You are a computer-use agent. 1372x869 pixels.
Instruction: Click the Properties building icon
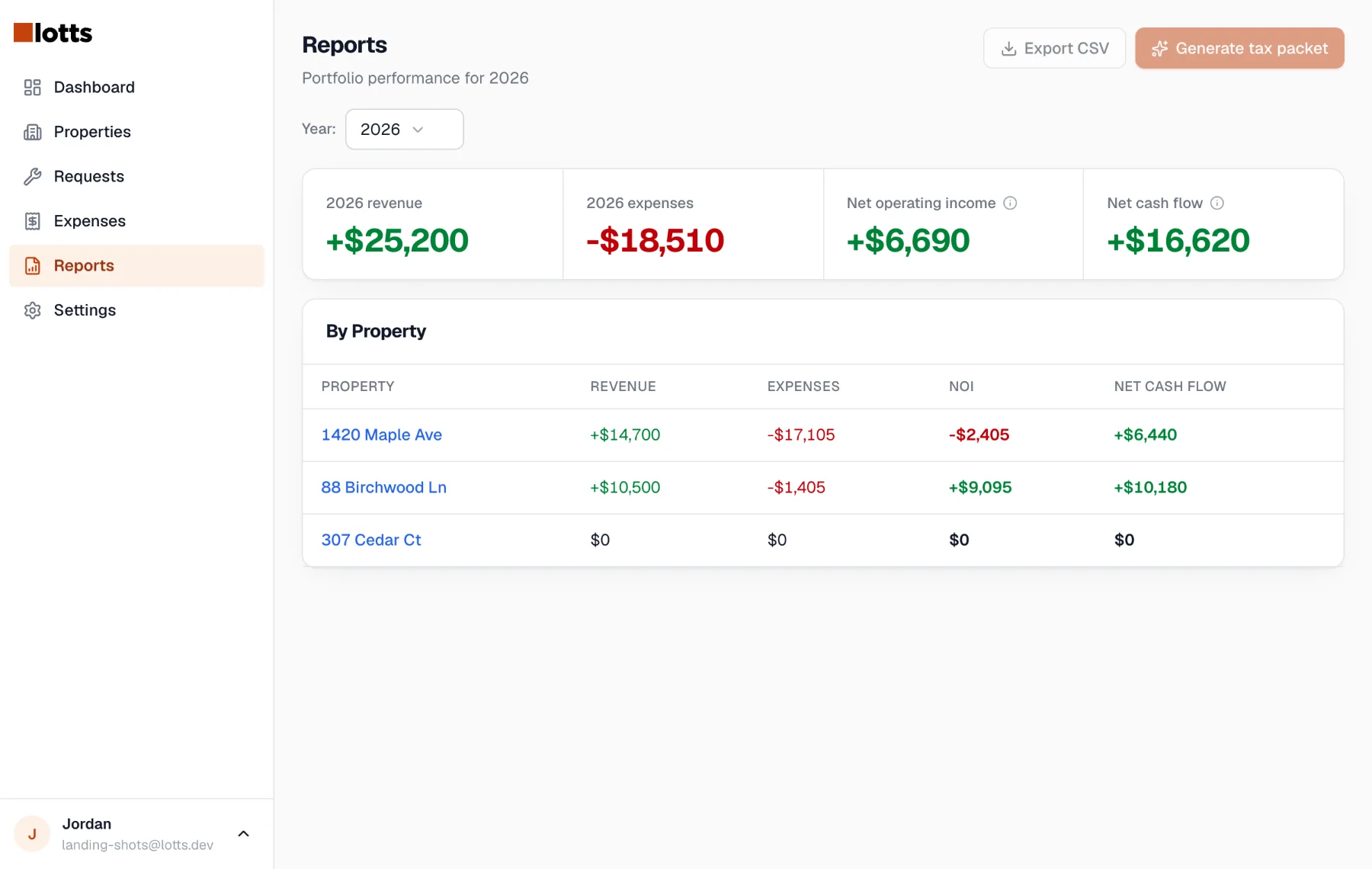pos(32,132)
